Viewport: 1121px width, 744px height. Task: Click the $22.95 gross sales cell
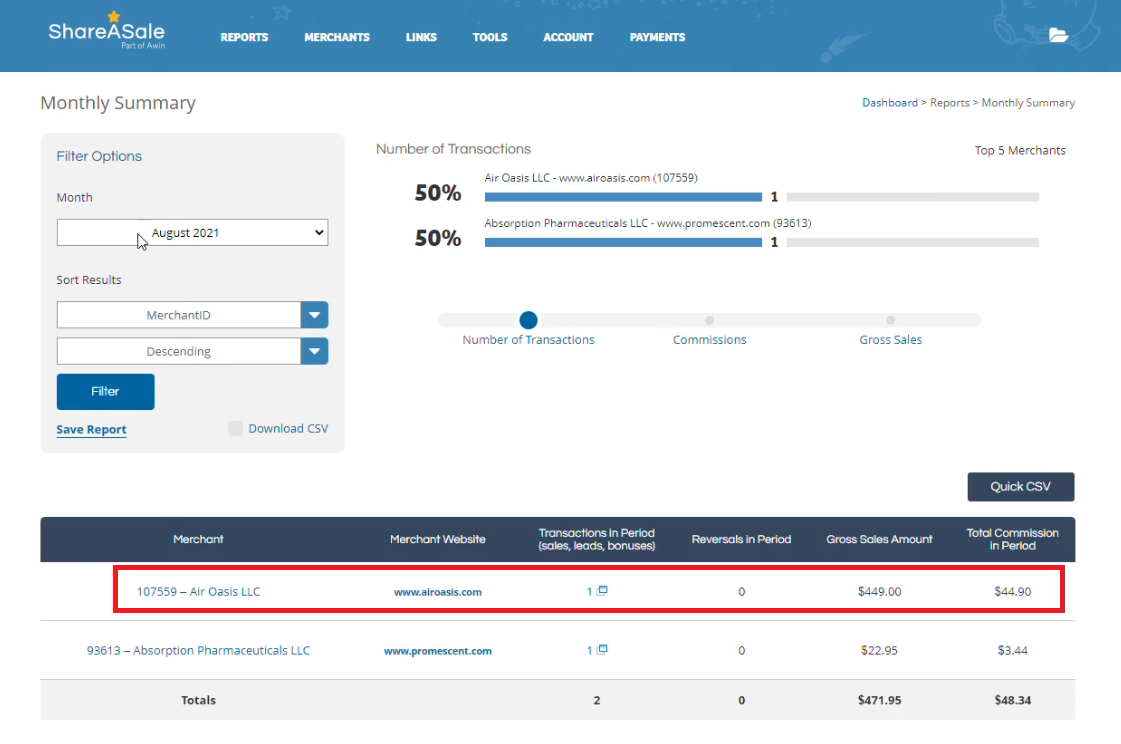coord(879,651)
